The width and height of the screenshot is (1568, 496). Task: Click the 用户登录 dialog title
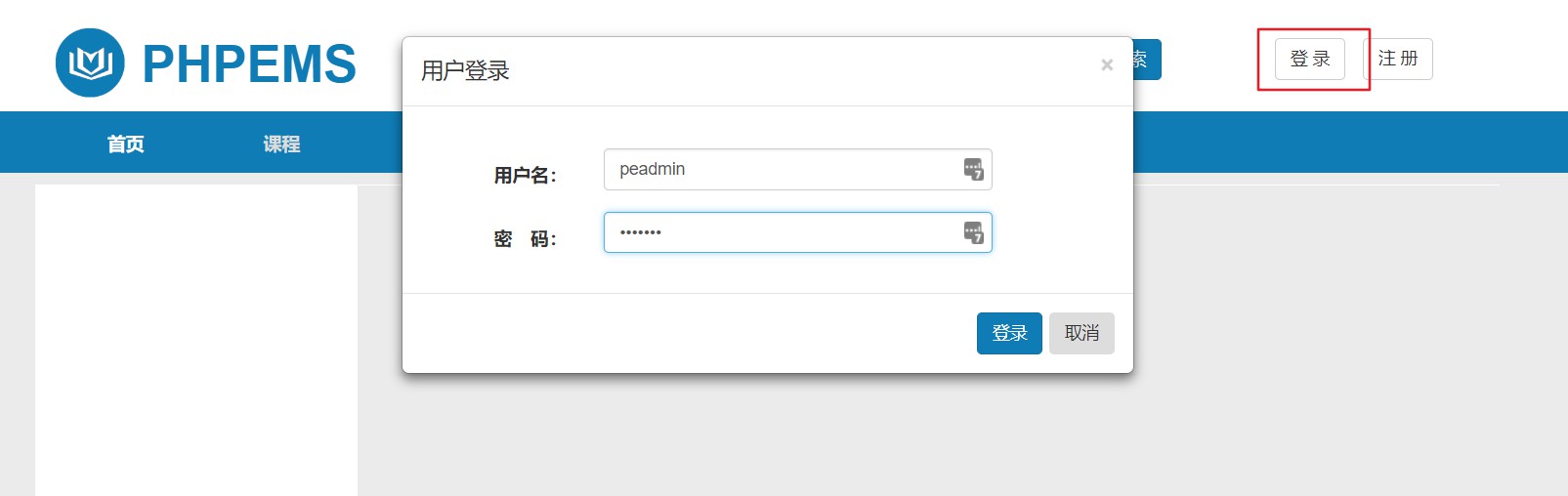[x=465, y=71]
